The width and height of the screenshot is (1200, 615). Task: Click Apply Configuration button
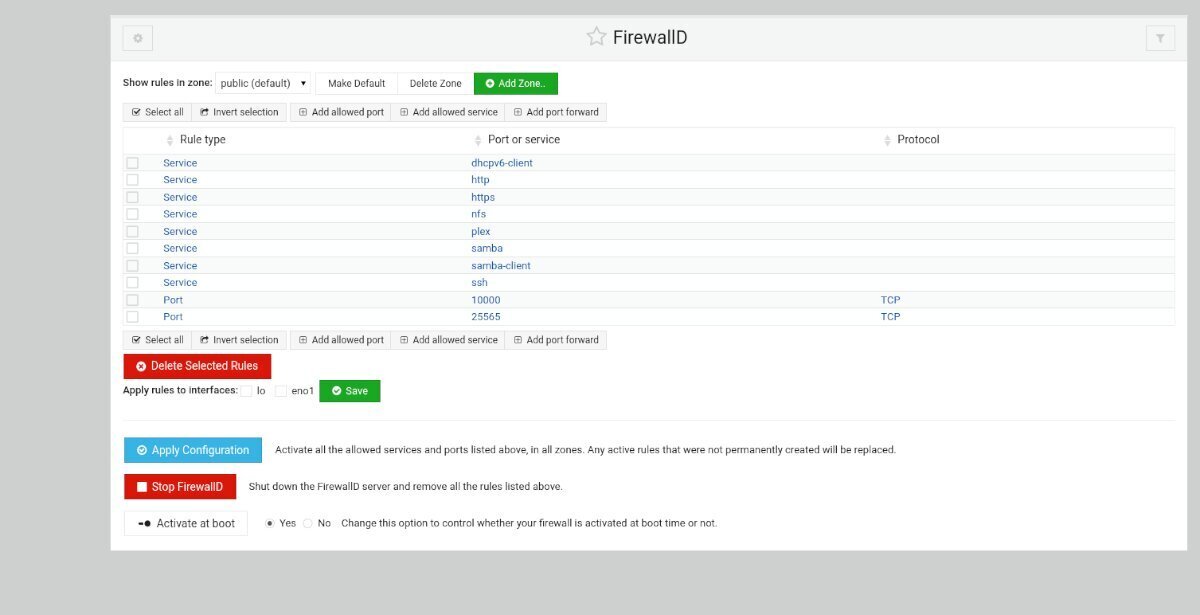tap(193, 450)
